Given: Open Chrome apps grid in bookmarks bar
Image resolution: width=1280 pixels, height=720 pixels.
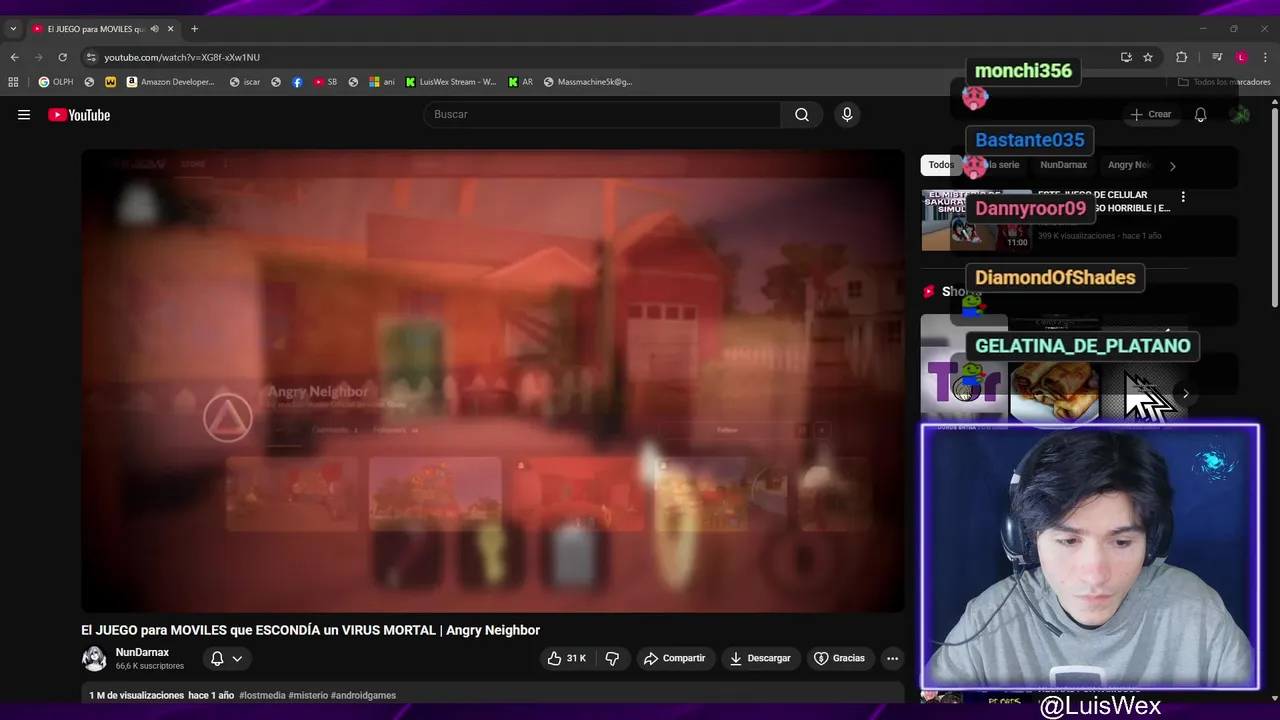Looking at the screenshot, I should pyautogui.click(x=13, y=82).
